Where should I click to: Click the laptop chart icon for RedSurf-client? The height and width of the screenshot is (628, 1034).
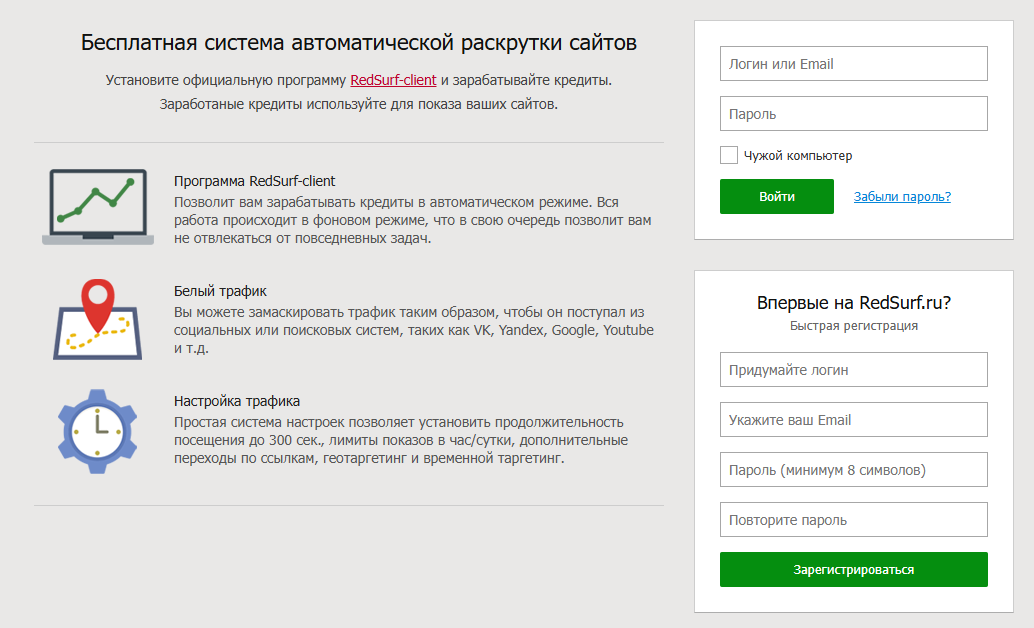pyautogui.click(x=98, y=207)
